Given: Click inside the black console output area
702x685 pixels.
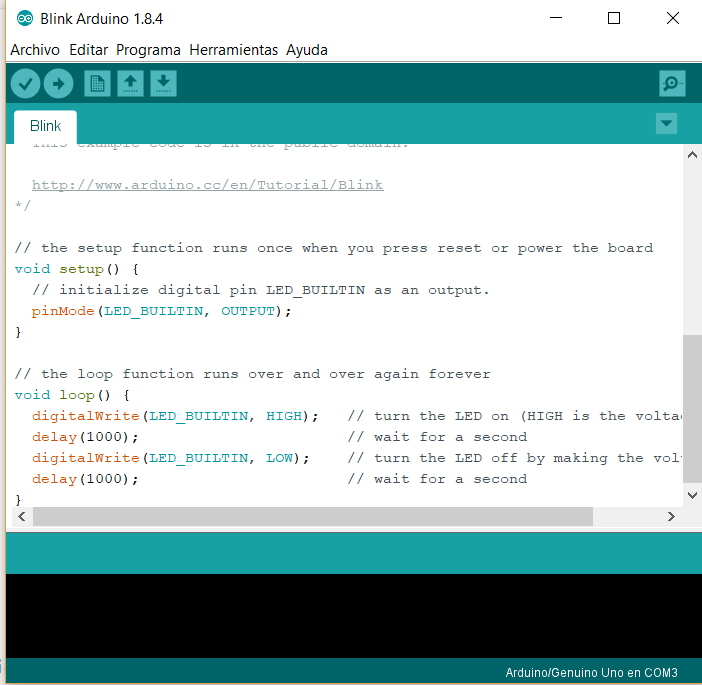Looking at the screenshot, I should point(354,616).
